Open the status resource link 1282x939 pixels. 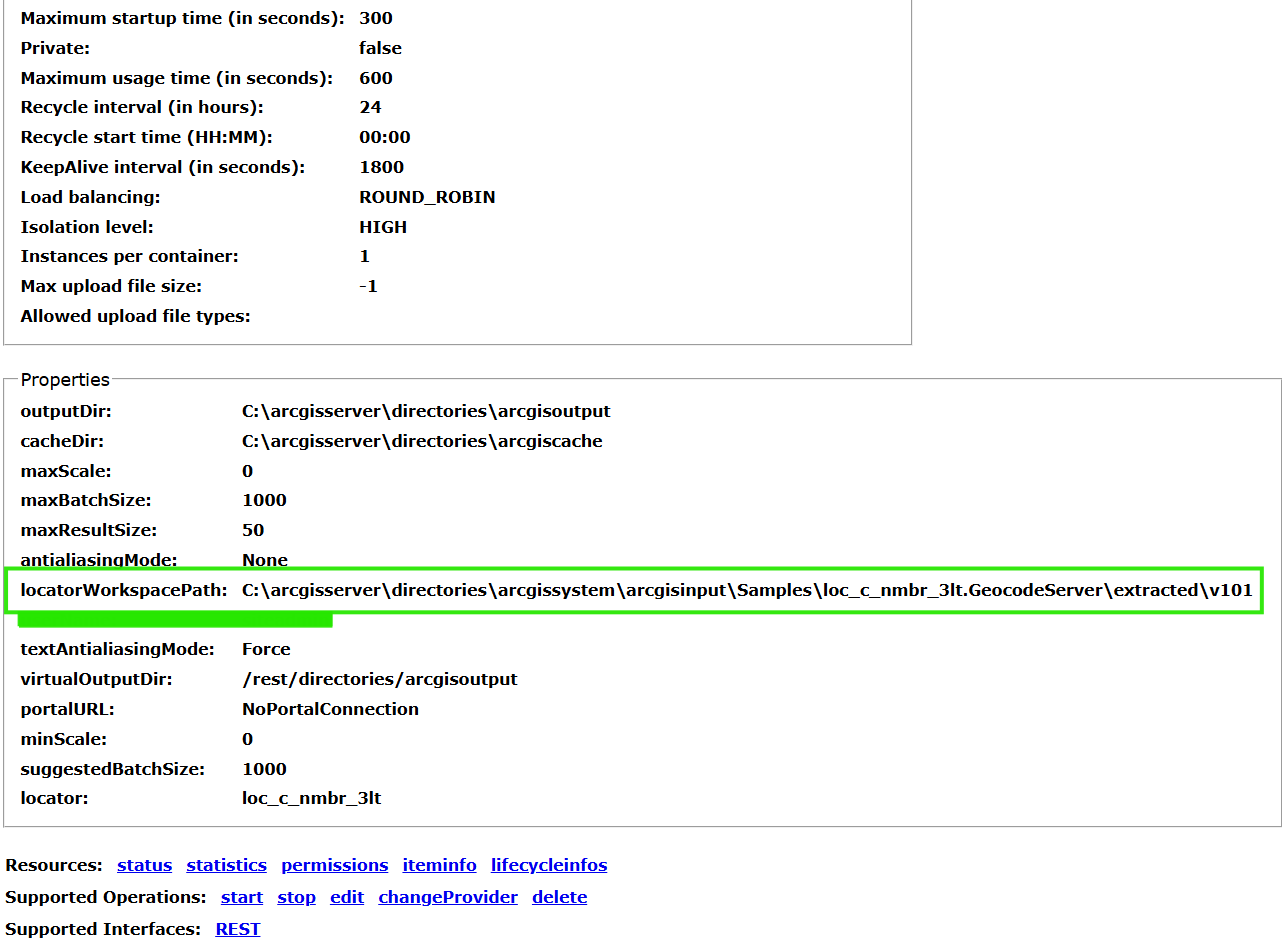click(x=144, y=865)
